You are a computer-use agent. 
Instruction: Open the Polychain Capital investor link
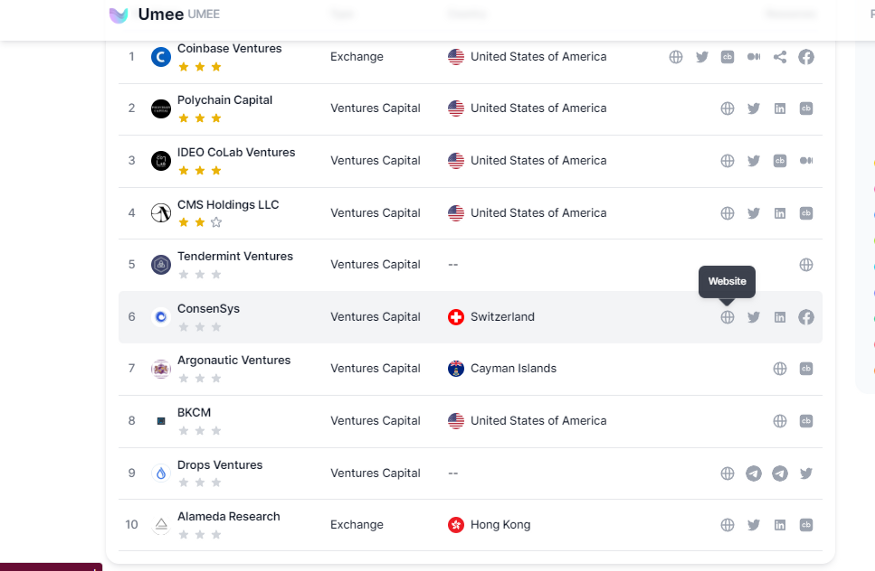225,100
